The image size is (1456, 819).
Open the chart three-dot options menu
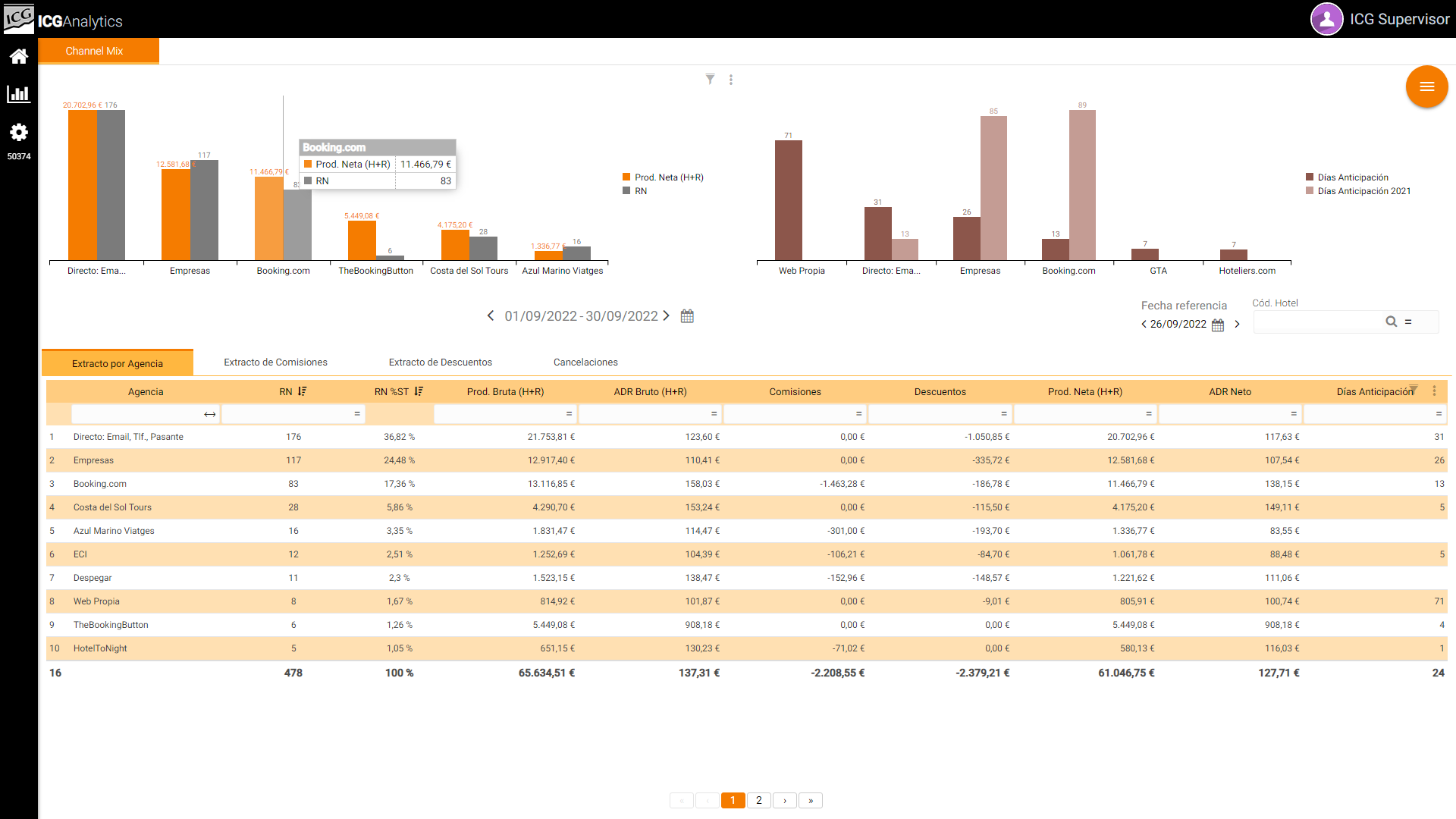tap(731, 80)
